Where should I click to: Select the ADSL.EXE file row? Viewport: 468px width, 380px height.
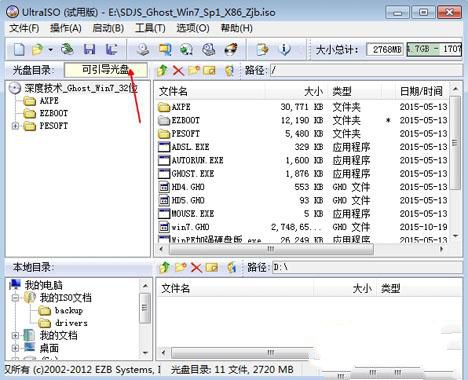click(302, 147)
